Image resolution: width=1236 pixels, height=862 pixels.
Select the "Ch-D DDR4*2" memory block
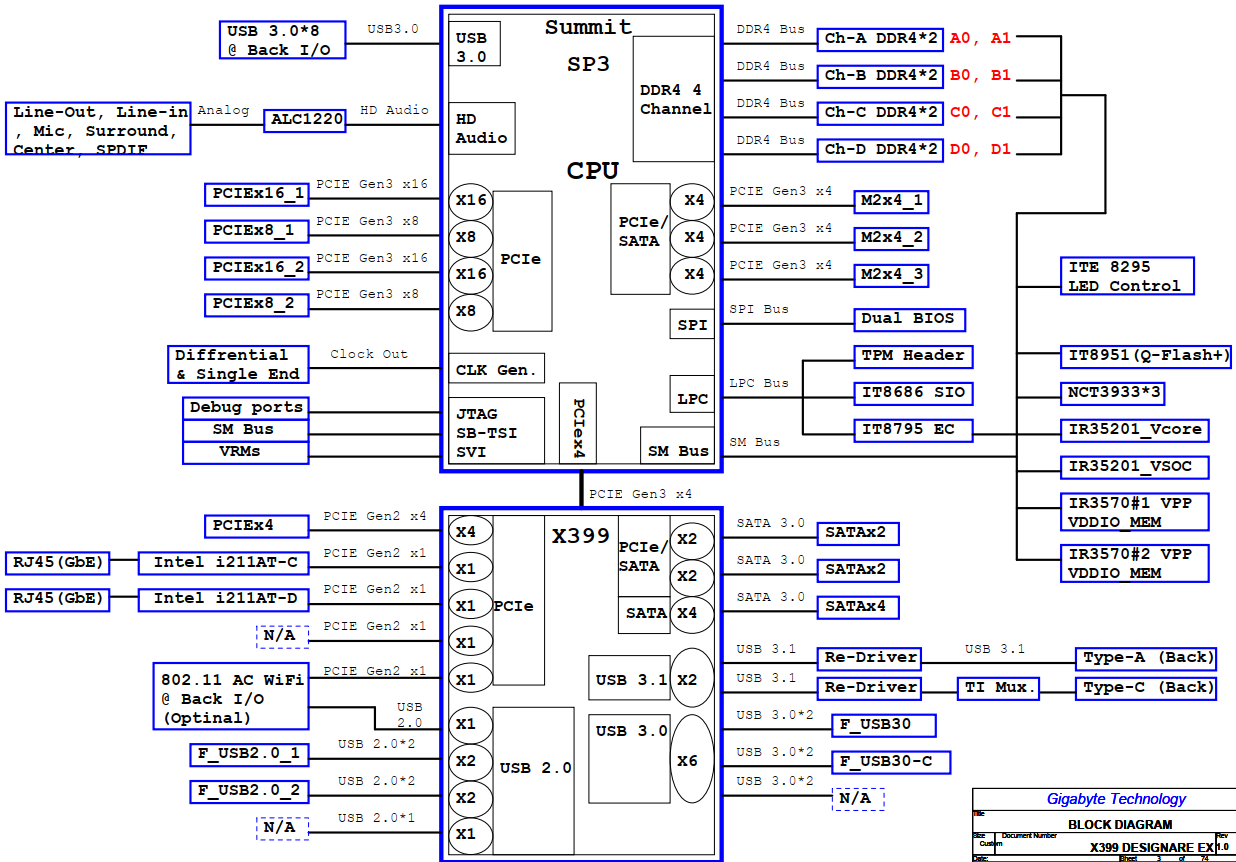tap(880, 150)
